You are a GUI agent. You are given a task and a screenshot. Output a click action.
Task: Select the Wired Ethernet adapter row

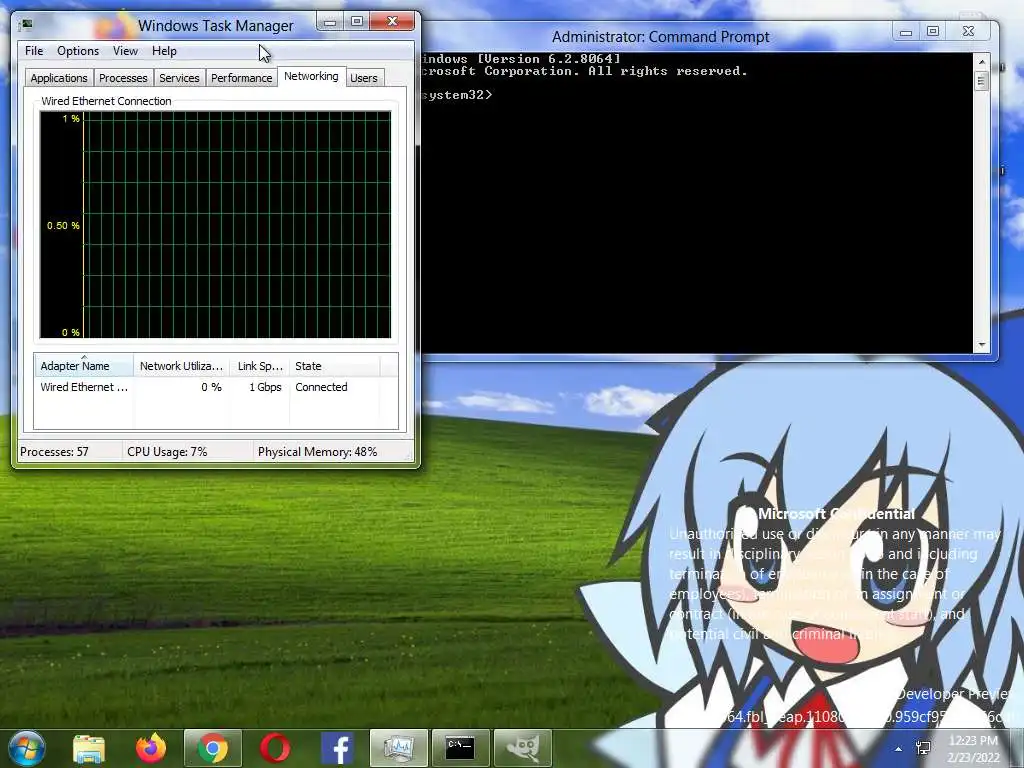[216, 387]
